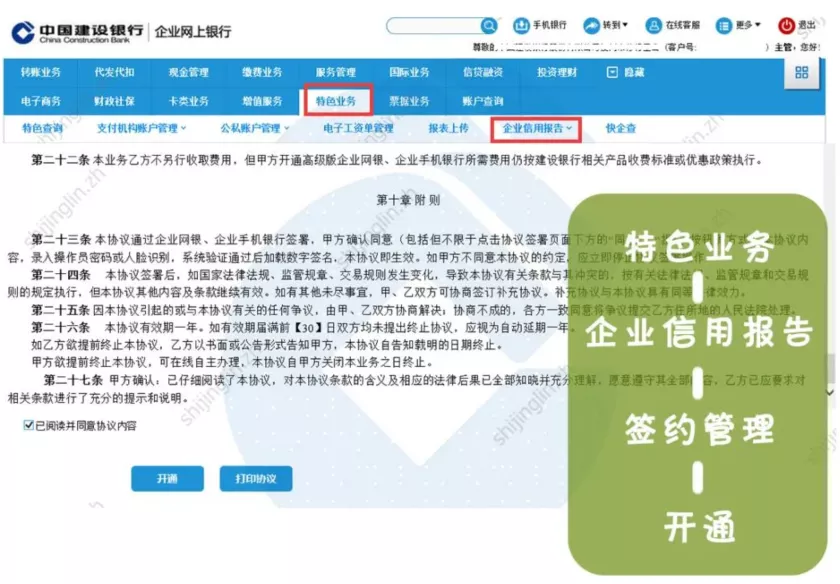Viewport: 840px width, 584px height.
Task: Click the 开通 button
Action: (167, 480)
